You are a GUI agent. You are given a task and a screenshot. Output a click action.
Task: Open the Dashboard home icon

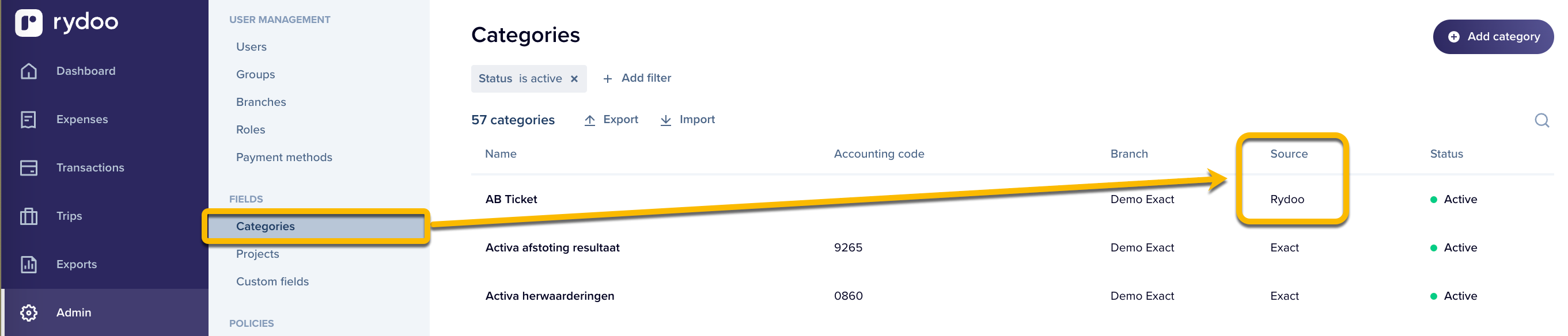pyautogui.click(x=29, y=71)
